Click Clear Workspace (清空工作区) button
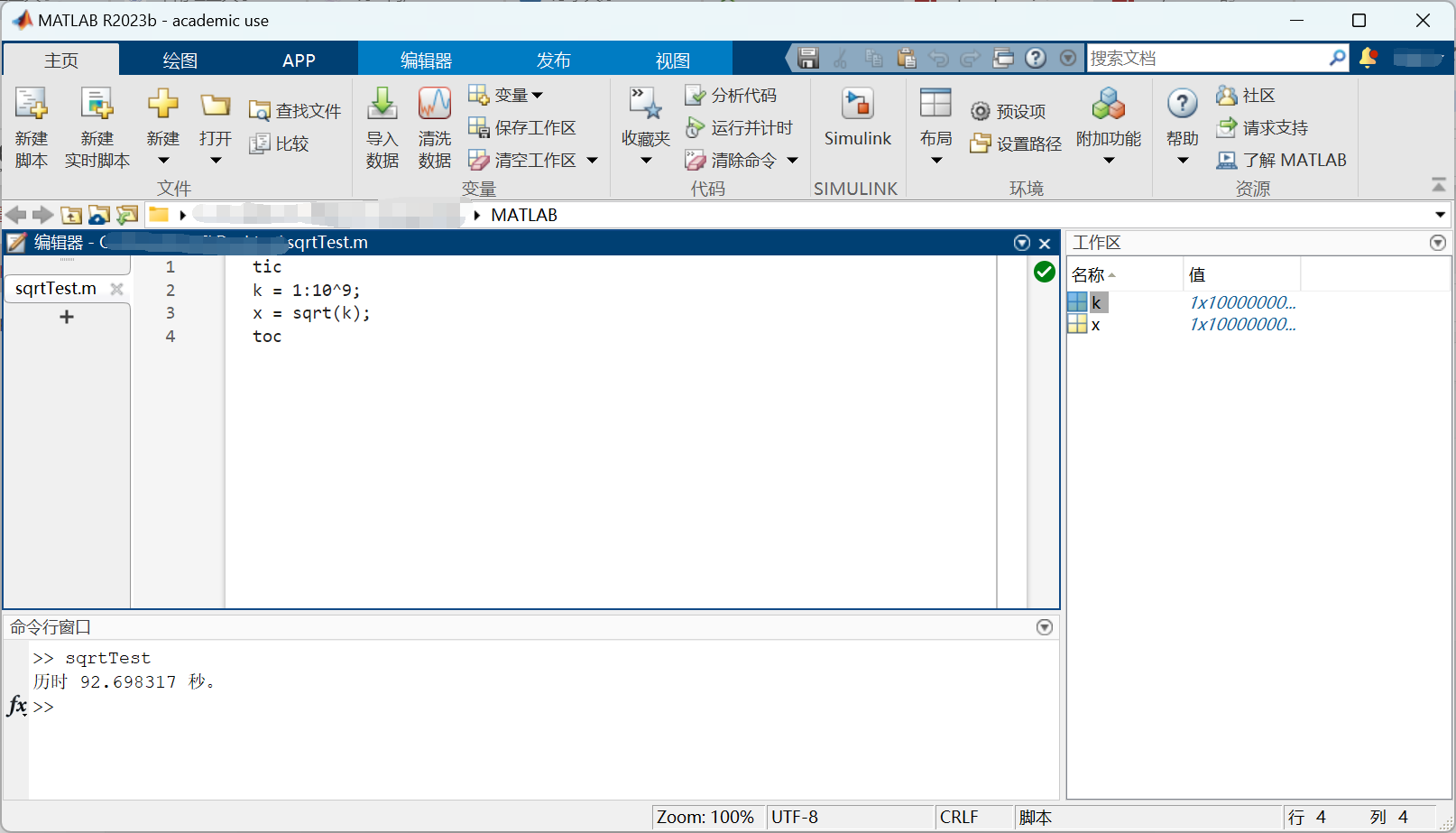Screen dimensions: 1456x833 pos(522,160)
